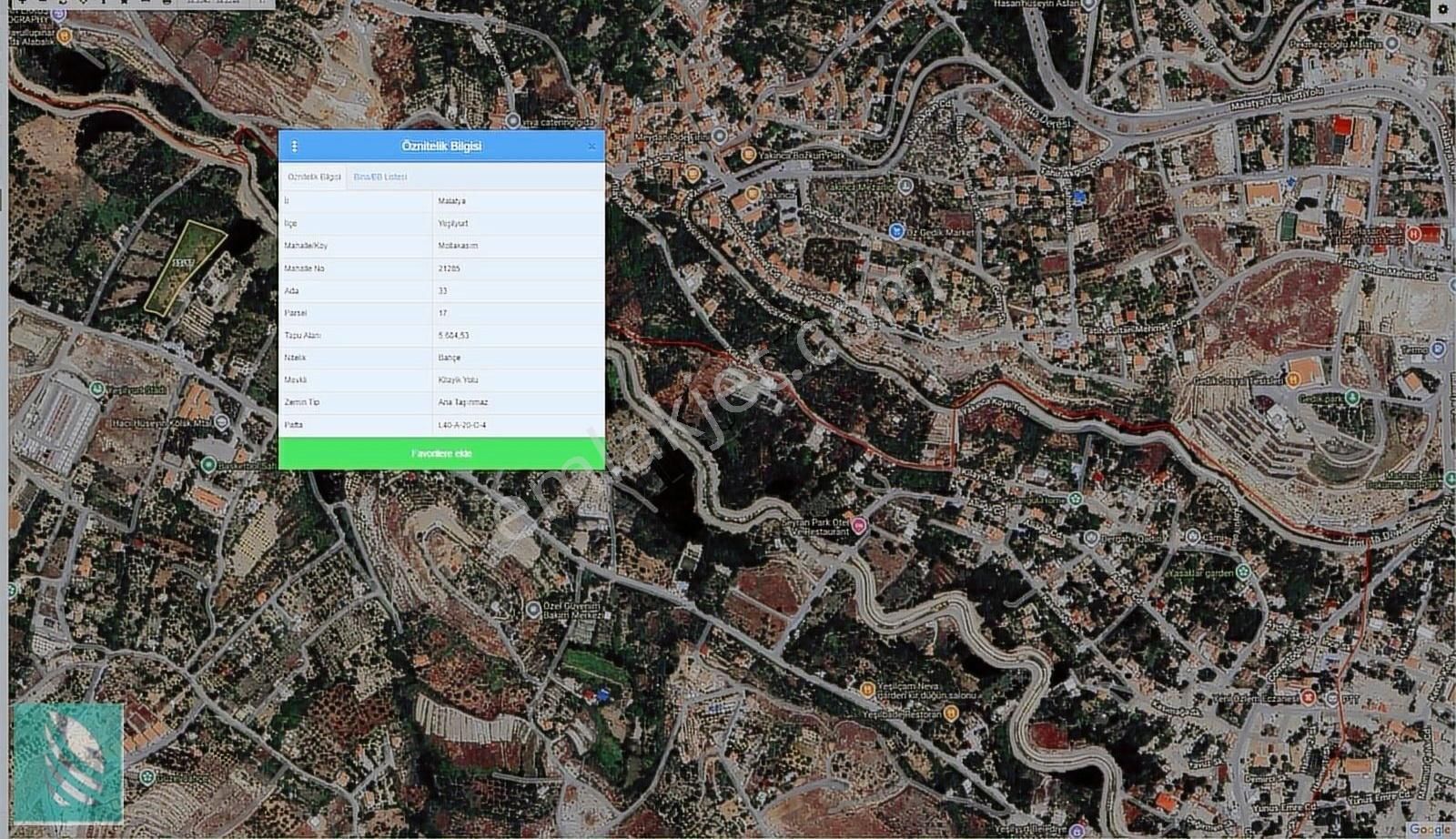Click the Malatya value in the İl row

point(451,200)
